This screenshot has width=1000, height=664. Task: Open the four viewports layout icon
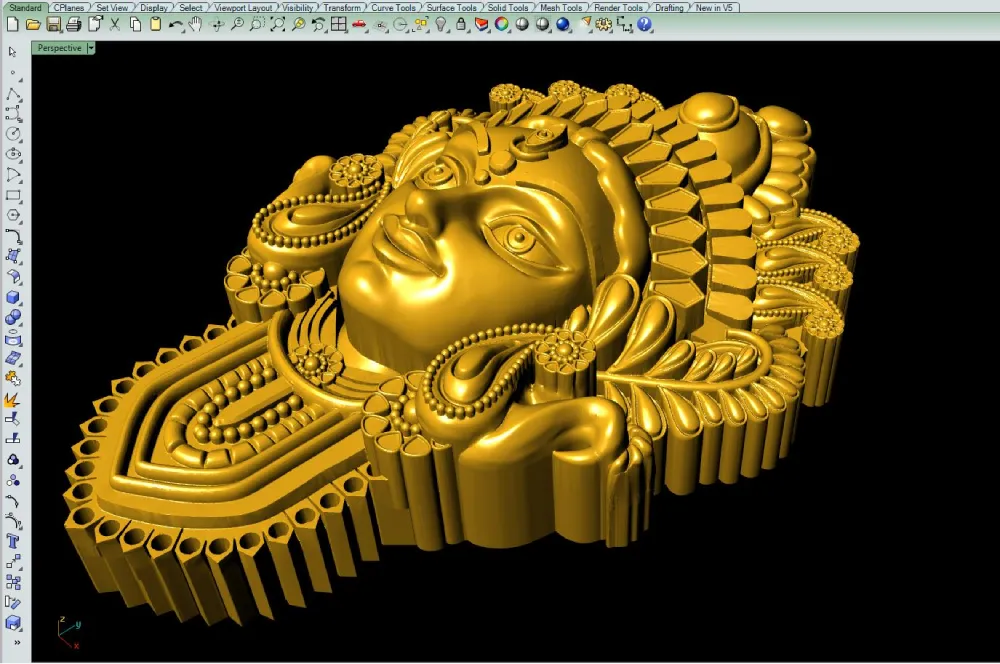[x=339, y=25]
